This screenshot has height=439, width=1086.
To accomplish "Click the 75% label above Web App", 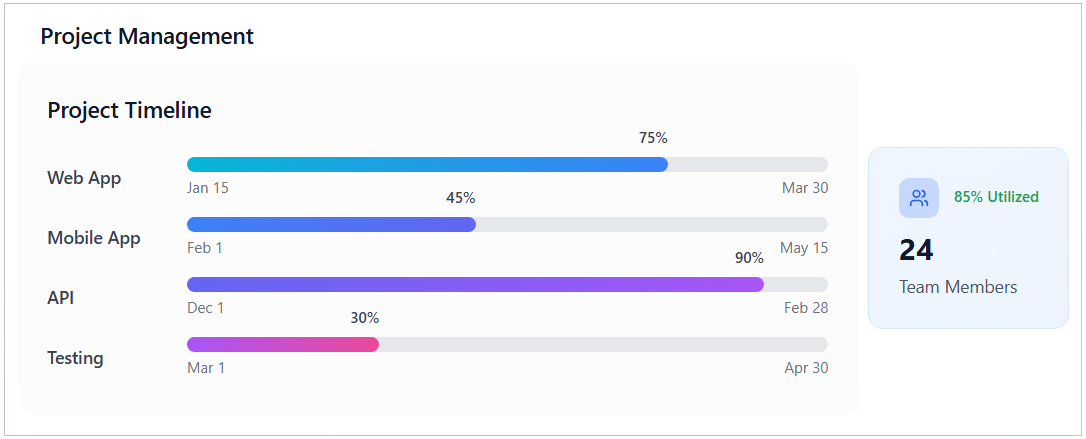I will [x=653, y=138].
